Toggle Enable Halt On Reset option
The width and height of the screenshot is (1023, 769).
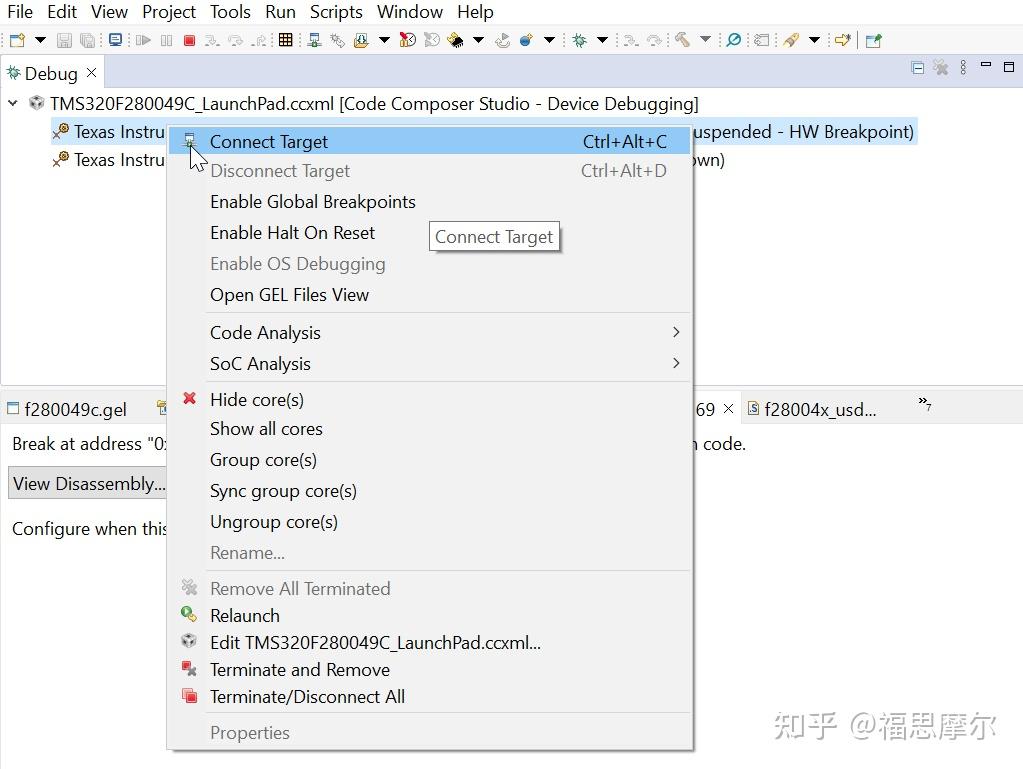click(x=292, y=232)
